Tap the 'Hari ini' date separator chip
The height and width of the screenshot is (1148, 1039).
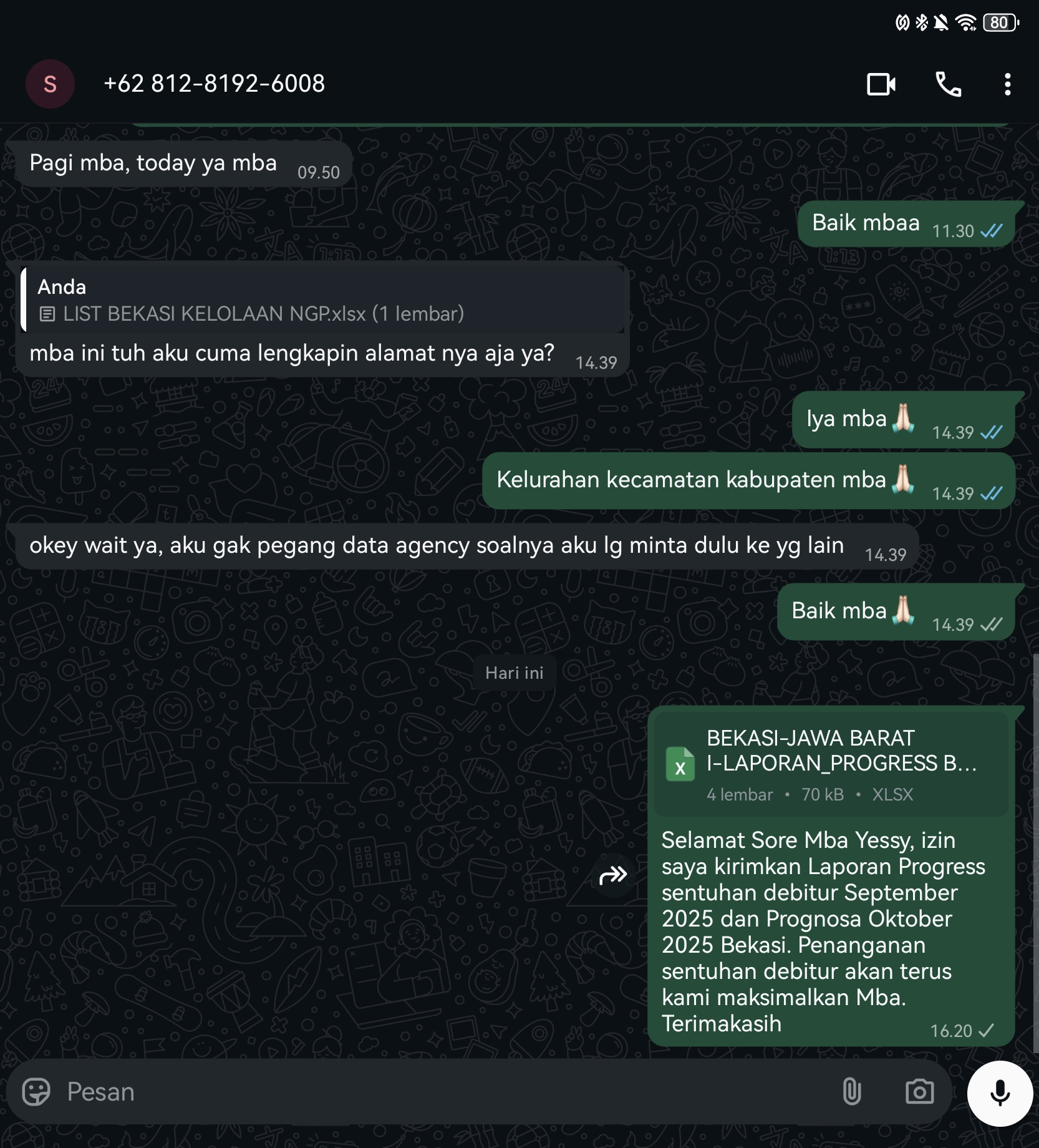tap(515, 673)
